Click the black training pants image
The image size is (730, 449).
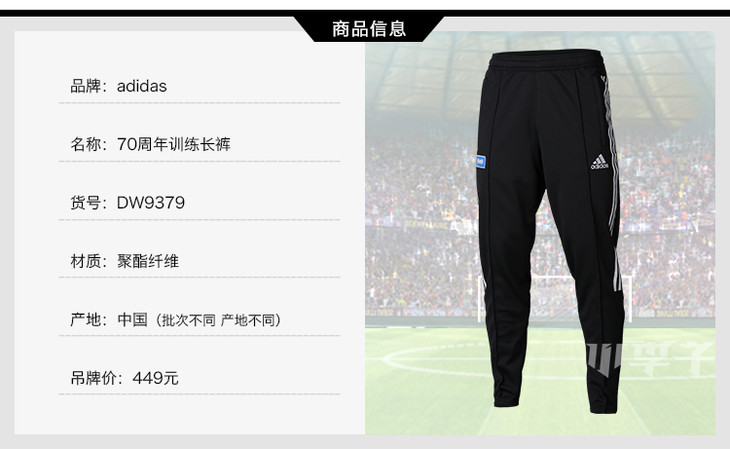coord(550,231)
